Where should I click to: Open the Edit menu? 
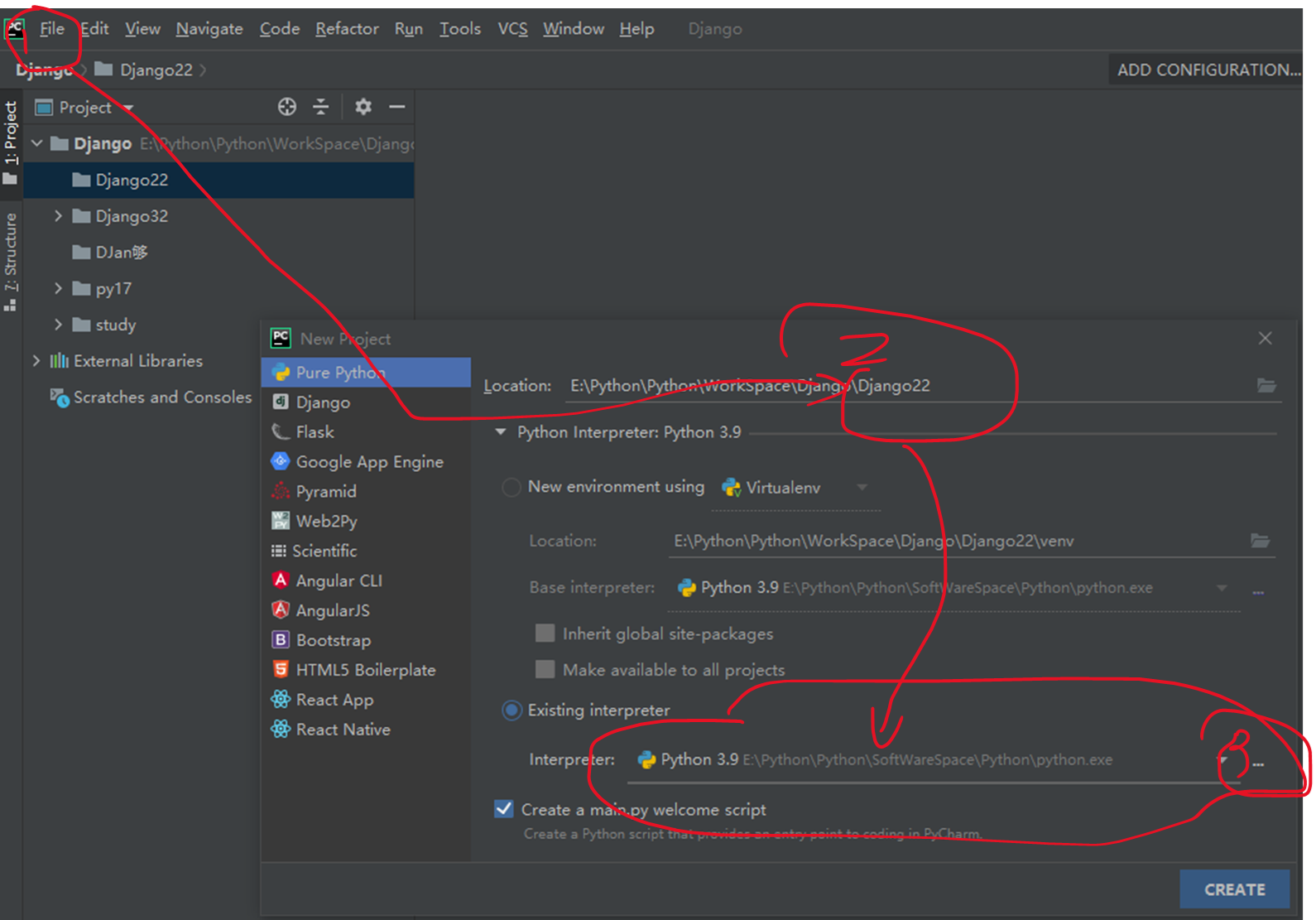(x=94, y=29)
